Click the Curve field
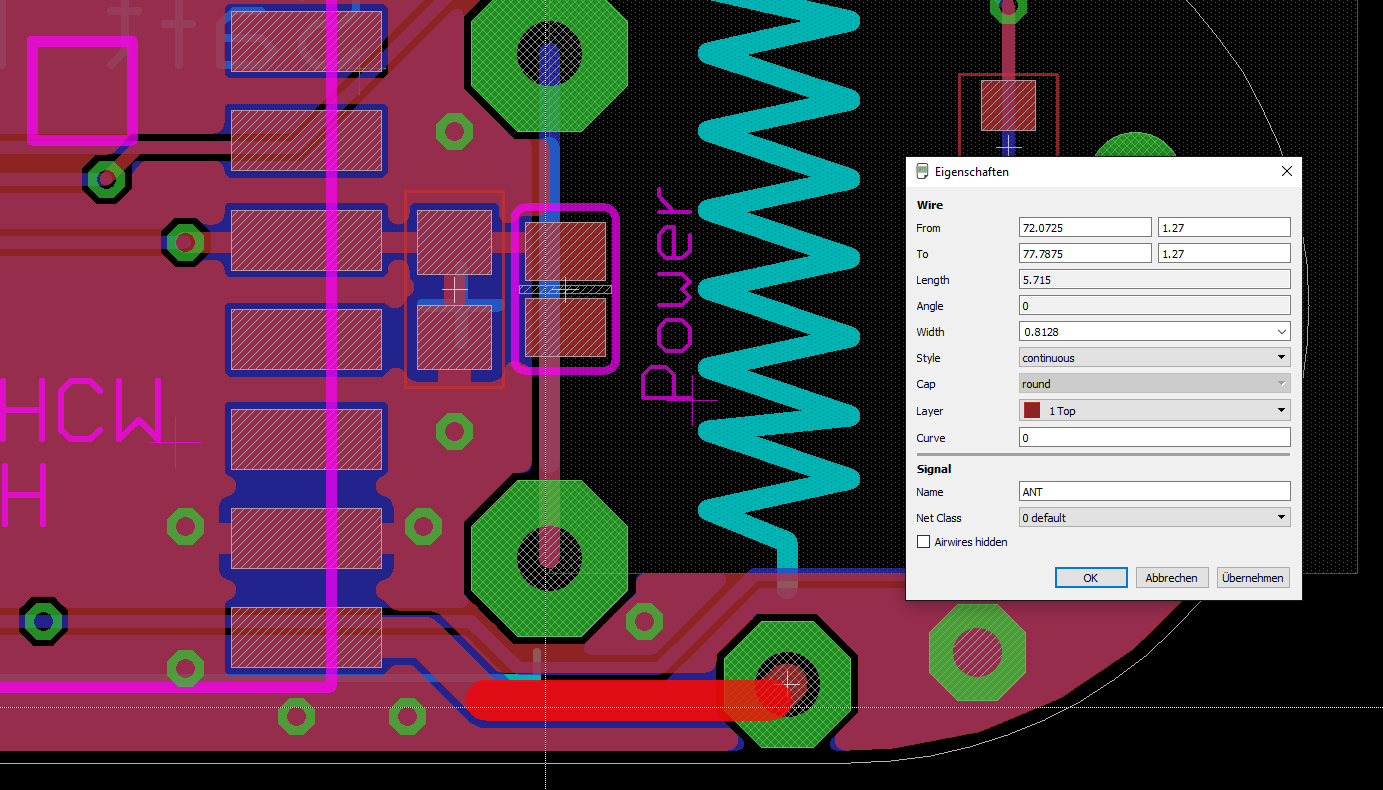This screenshot has height=790, width=1383. [1155, 438]
